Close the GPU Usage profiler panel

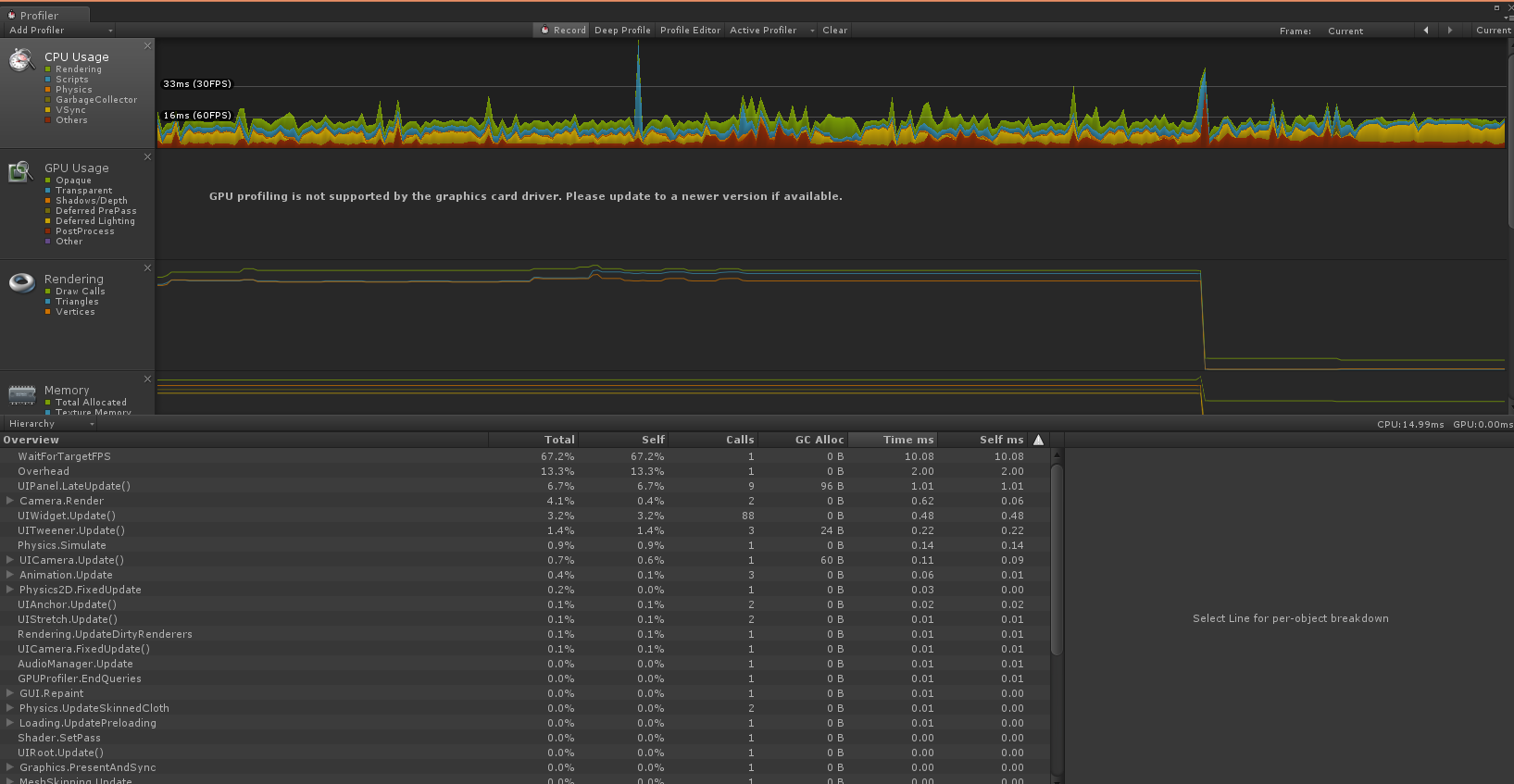click(147, 156)
